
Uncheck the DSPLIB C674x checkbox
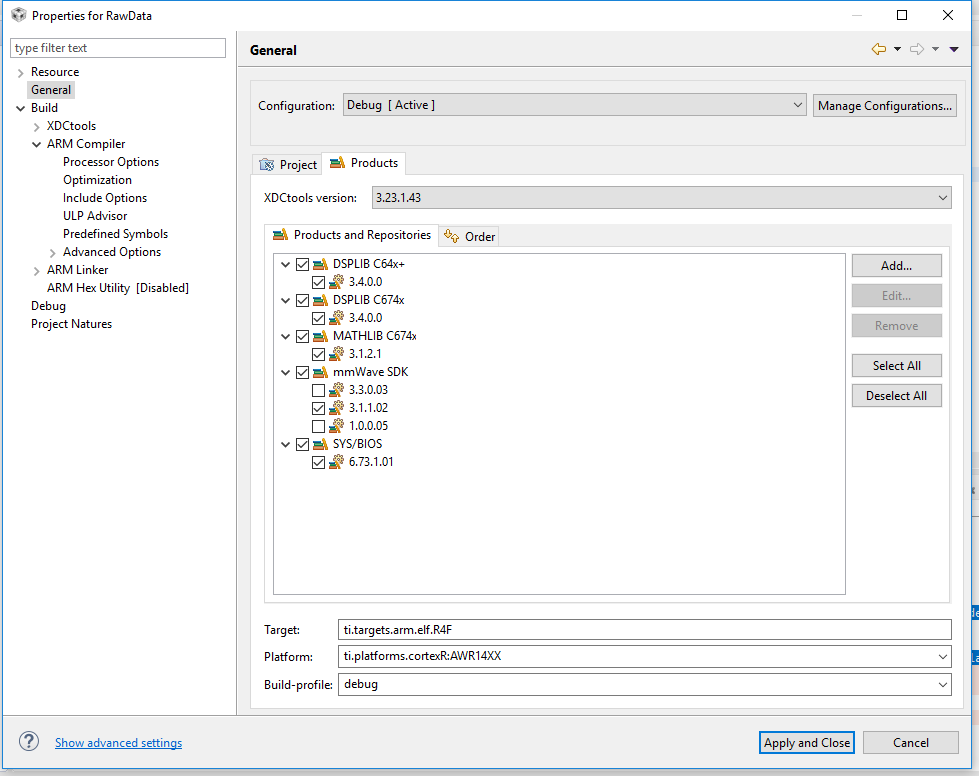302,300
